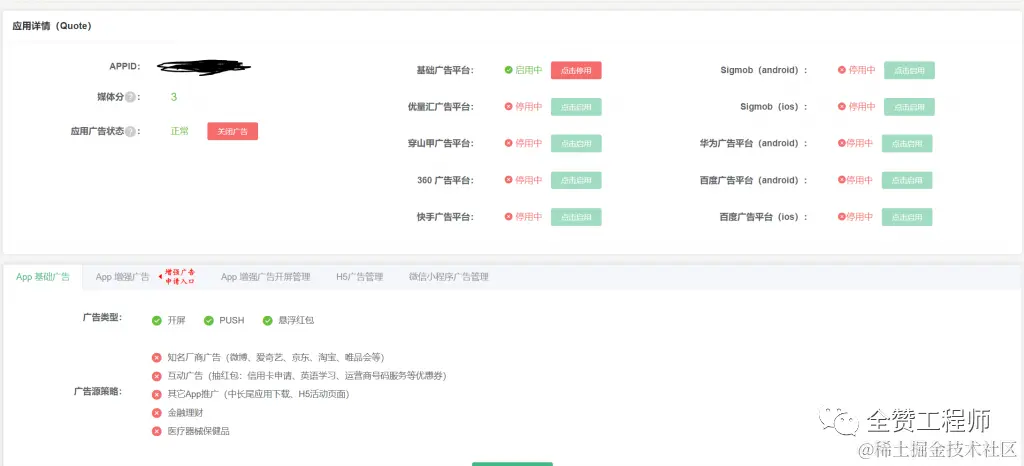Click the help icon beside 应用广告状态
Screen dimensions: 1024x466
[x=131, y=131]
